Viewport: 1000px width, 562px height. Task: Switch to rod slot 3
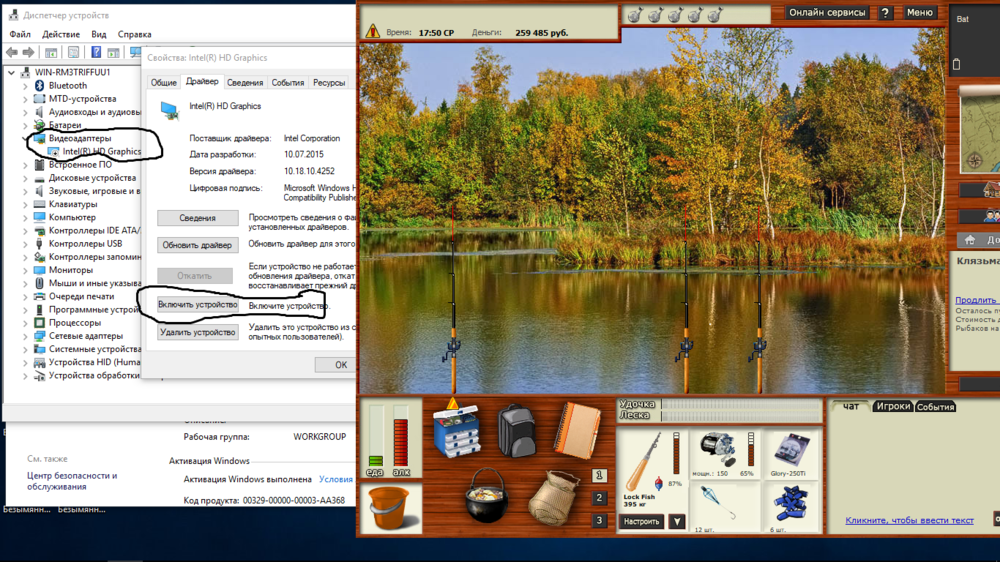(x=599, y=520)
